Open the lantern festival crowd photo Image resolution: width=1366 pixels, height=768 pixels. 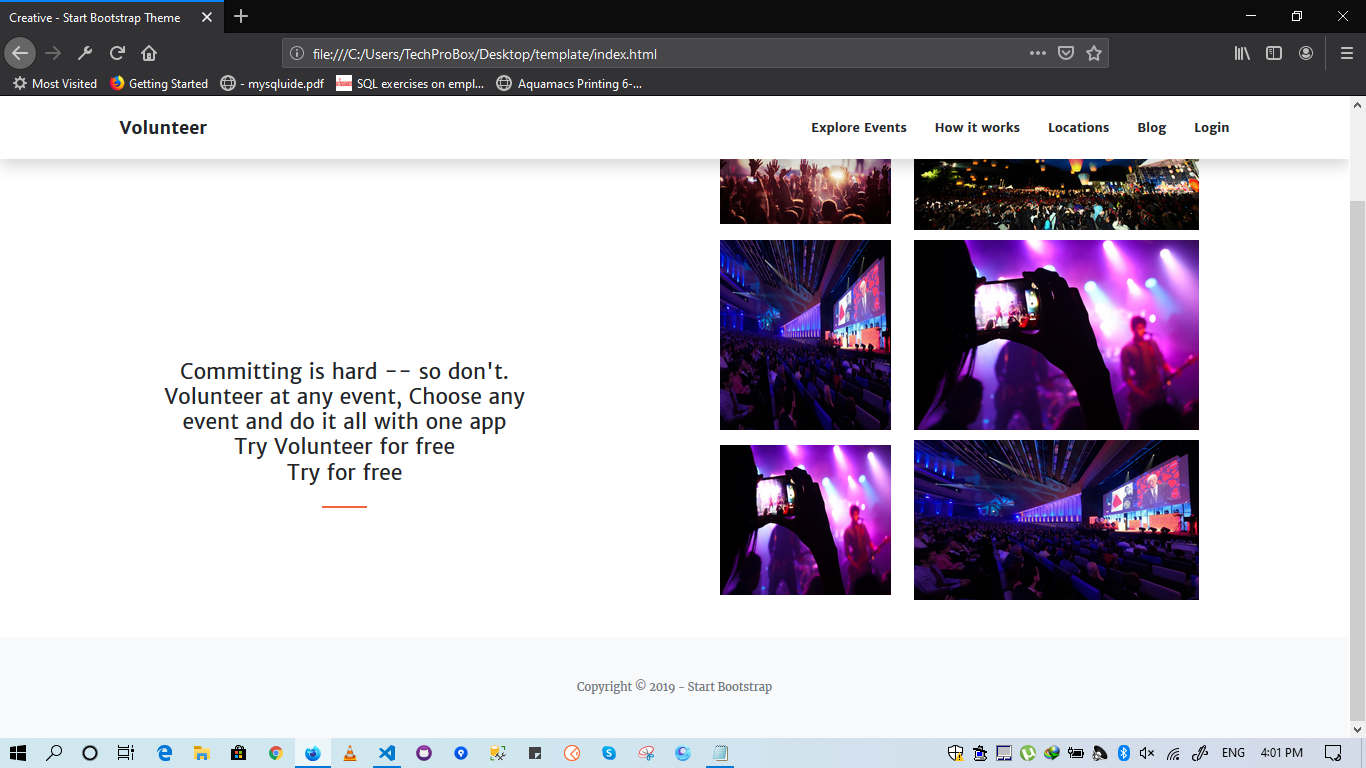point(1056,194)
